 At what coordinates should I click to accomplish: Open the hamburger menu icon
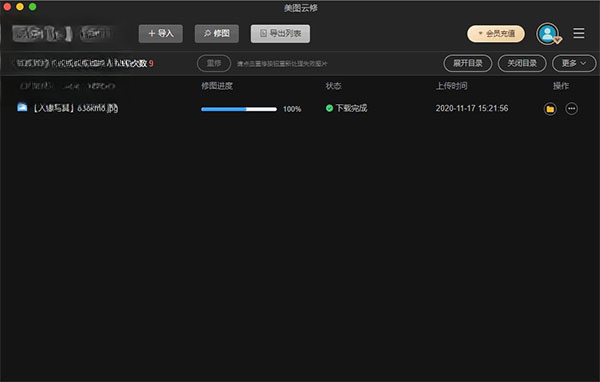click(579, 33)
